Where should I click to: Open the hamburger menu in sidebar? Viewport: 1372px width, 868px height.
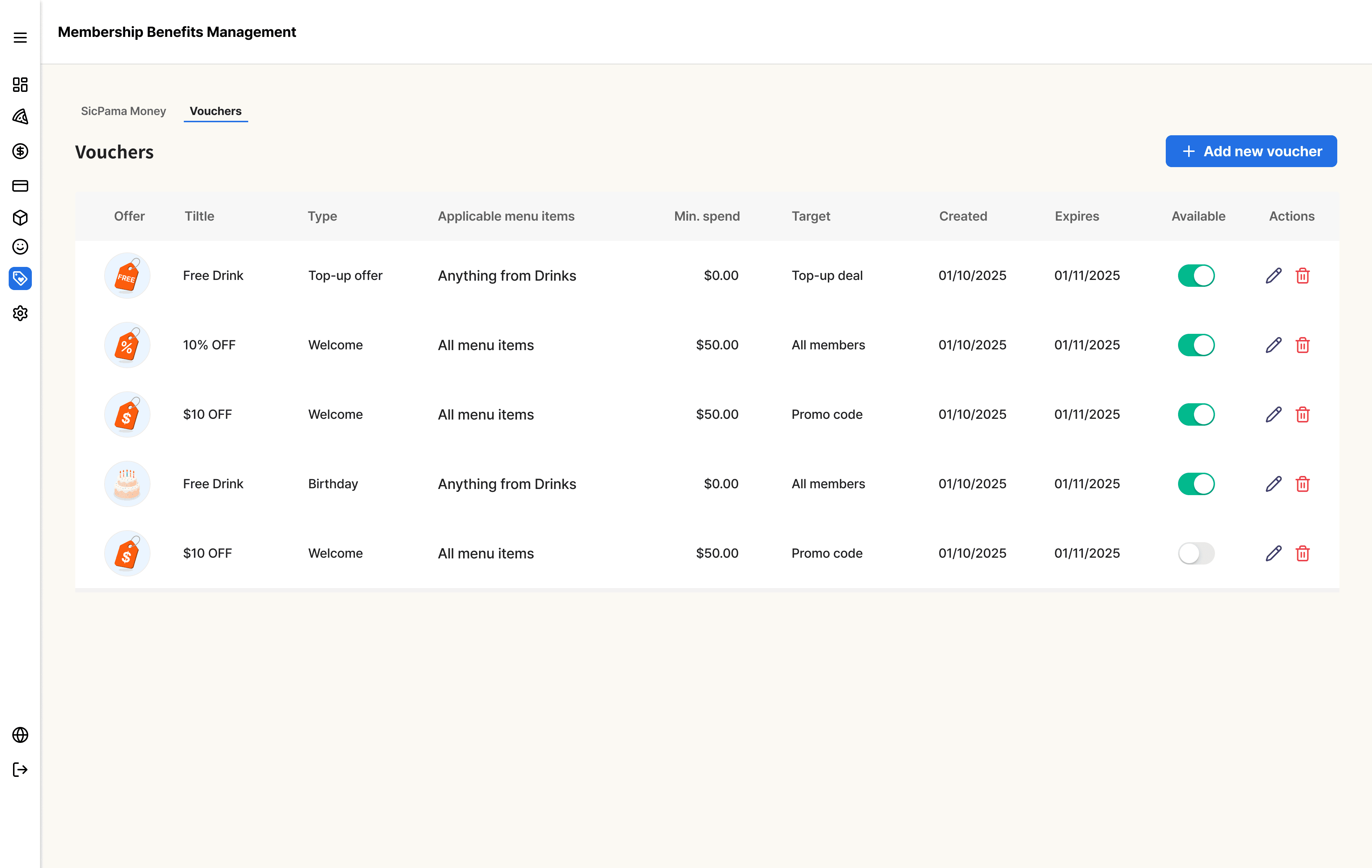point(20,38)
